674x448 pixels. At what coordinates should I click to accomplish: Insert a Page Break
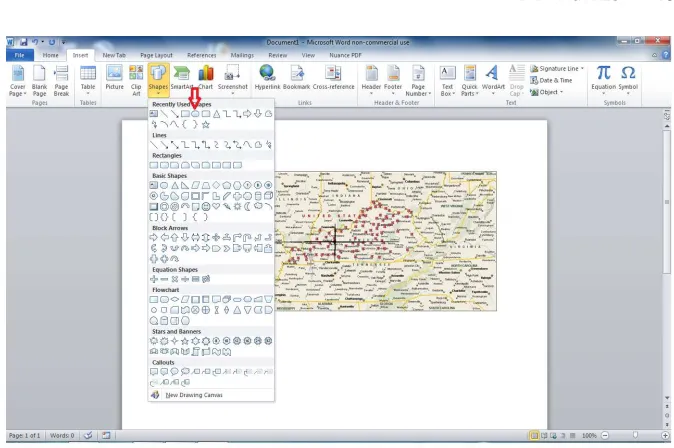(61, 80)
